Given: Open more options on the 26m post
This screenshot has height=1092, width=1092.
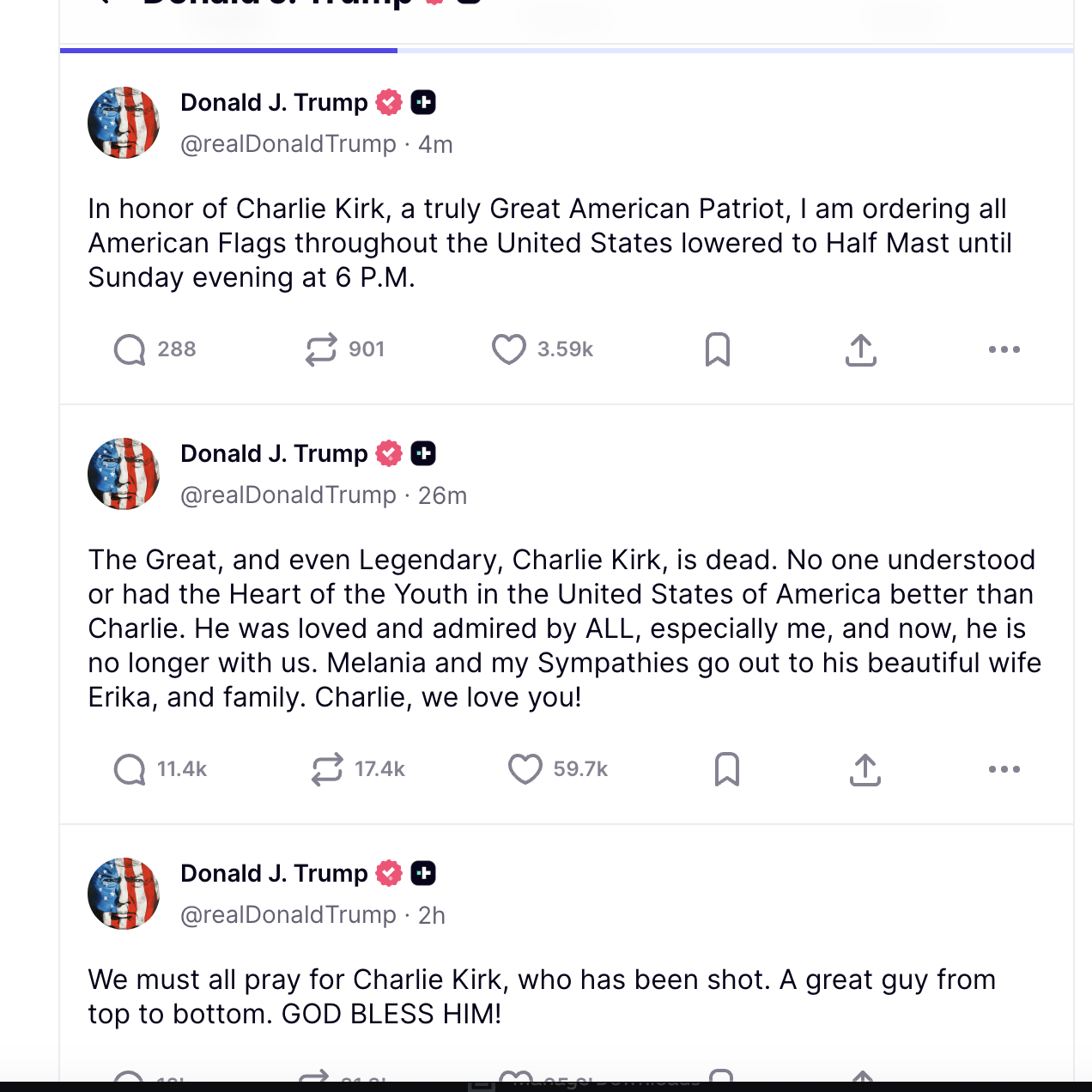Looking at the screenshot, I should (x=1004, y=769).
